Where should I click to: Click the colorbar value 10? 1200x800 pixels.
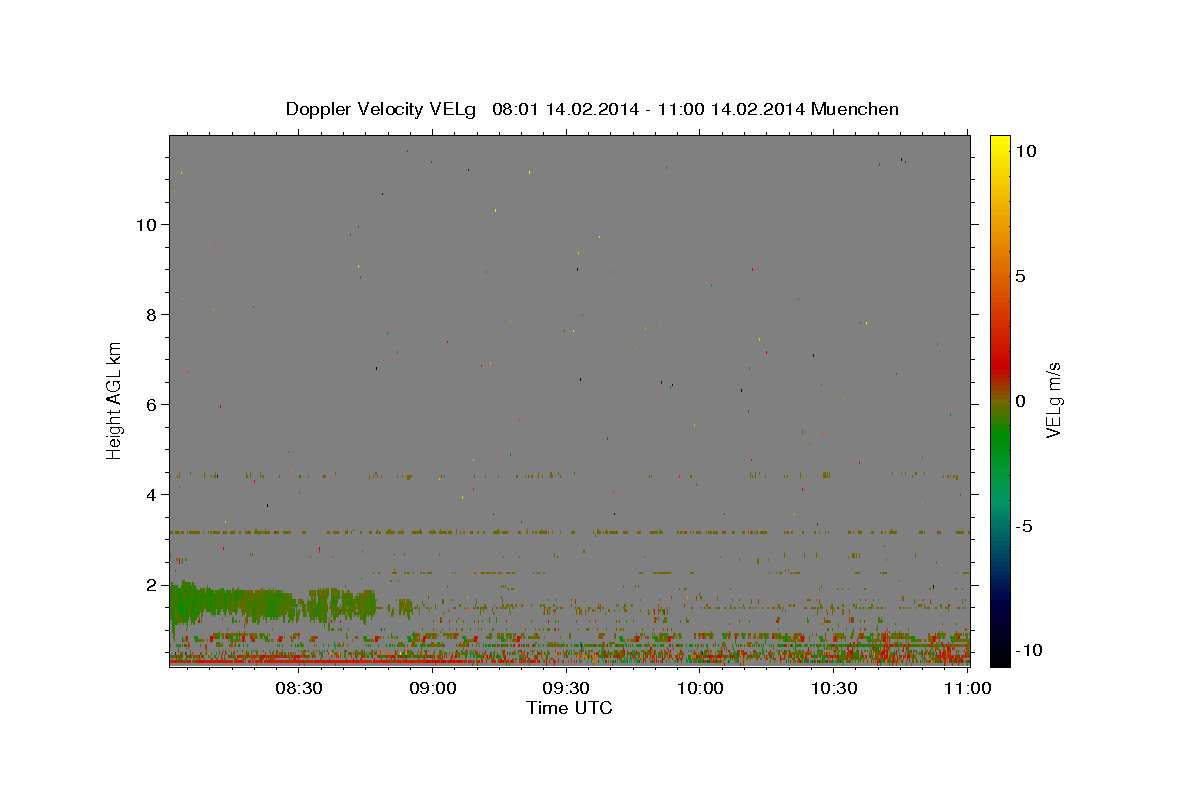point(1026,150)
